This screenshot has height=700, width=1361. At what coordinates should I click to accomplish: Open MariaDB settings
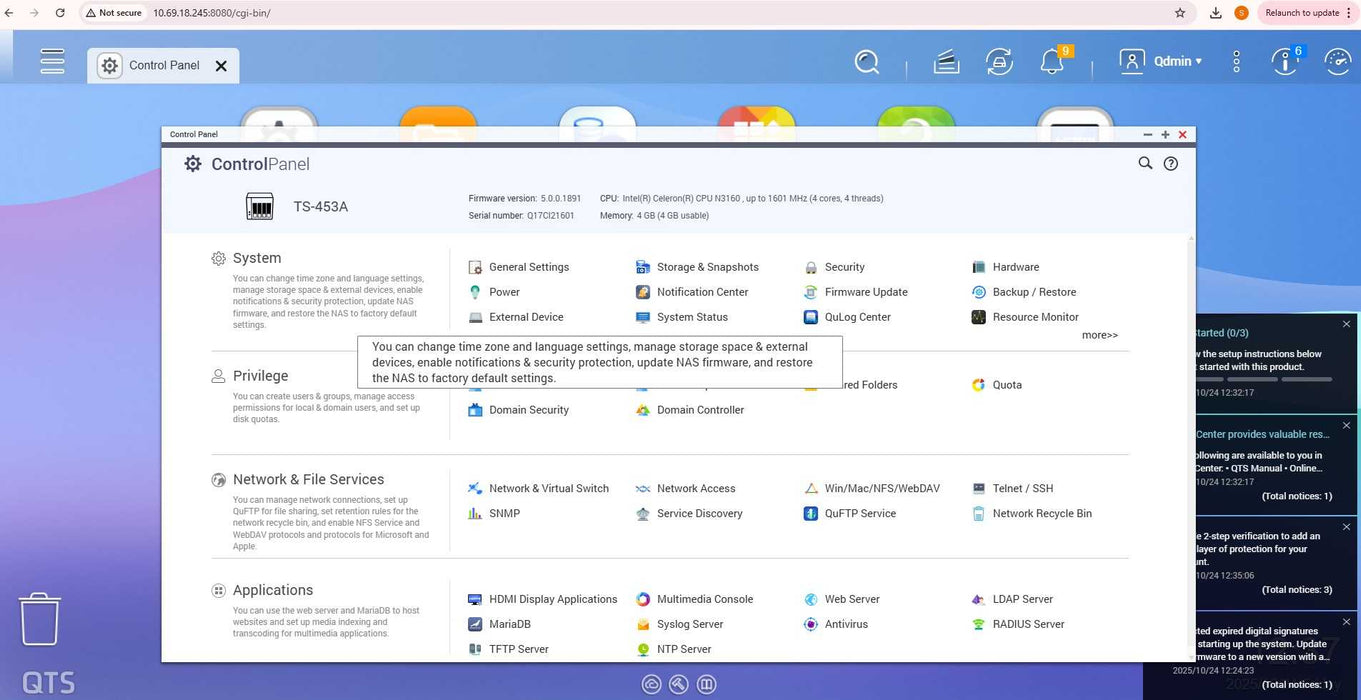(x=500, y=625)
